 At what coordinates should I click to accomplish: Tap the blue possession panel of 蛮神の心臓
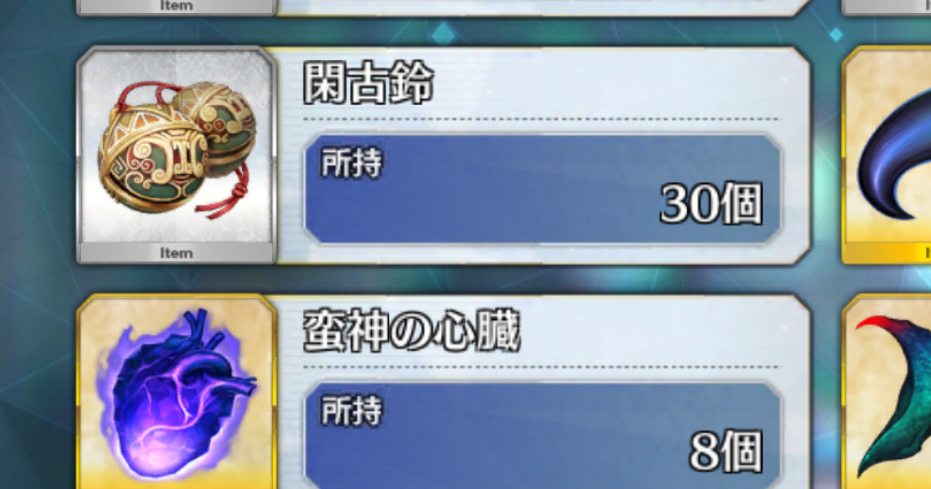(542, 436)
